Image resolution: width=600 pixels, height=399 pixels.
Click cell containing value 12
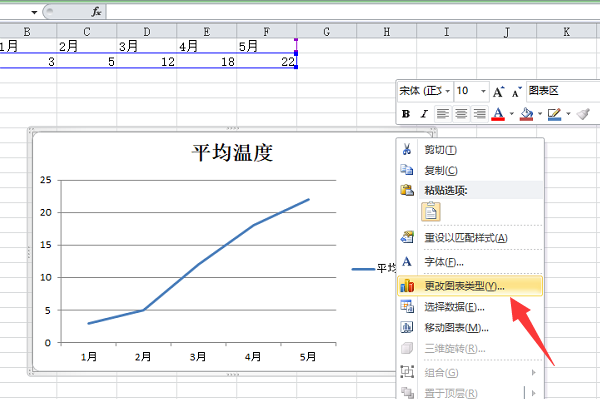(147, 61)
